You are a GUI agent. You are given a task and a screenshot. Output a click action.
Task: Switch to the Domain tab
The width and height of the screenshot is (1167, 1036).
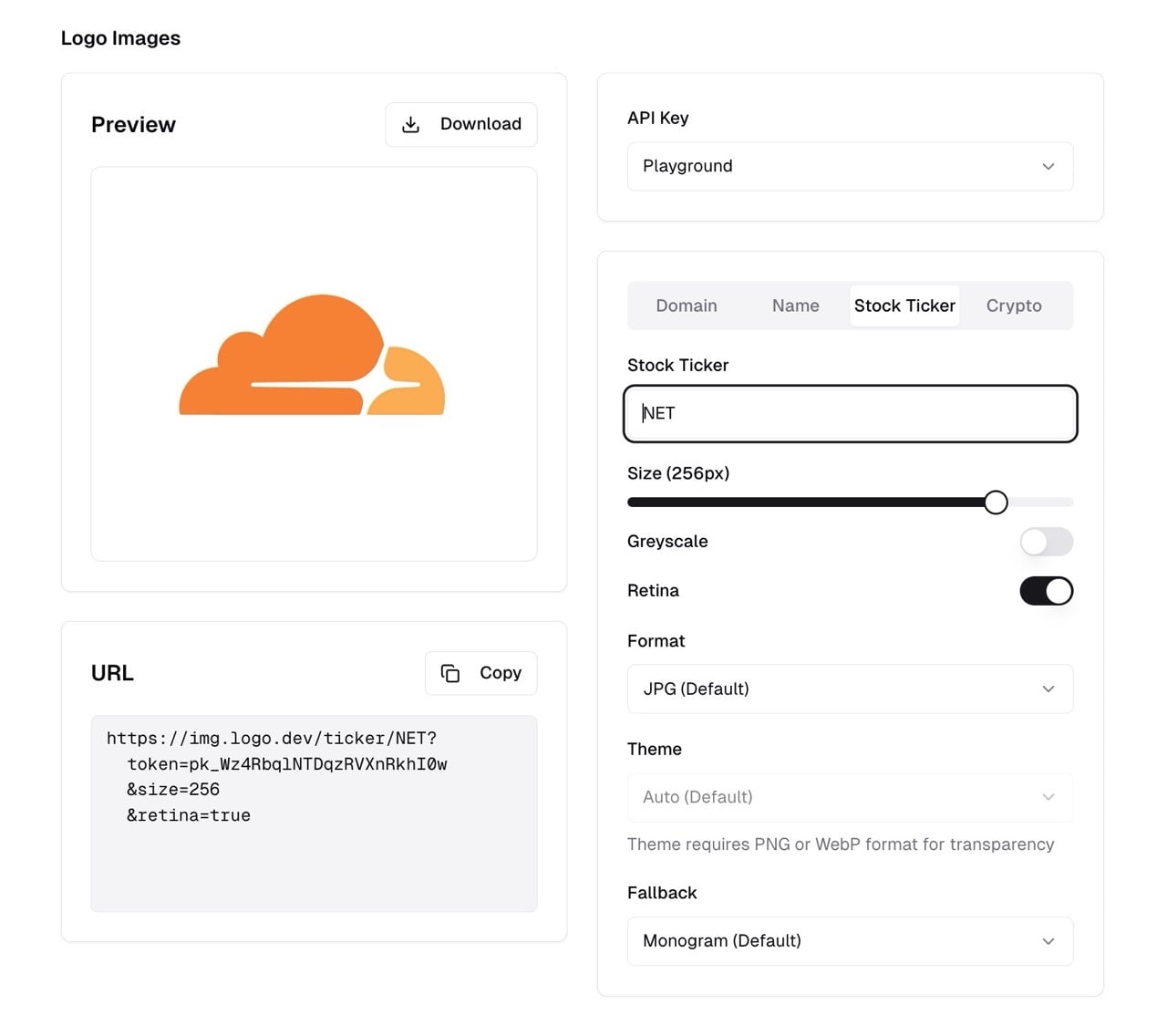click(687, 306)
